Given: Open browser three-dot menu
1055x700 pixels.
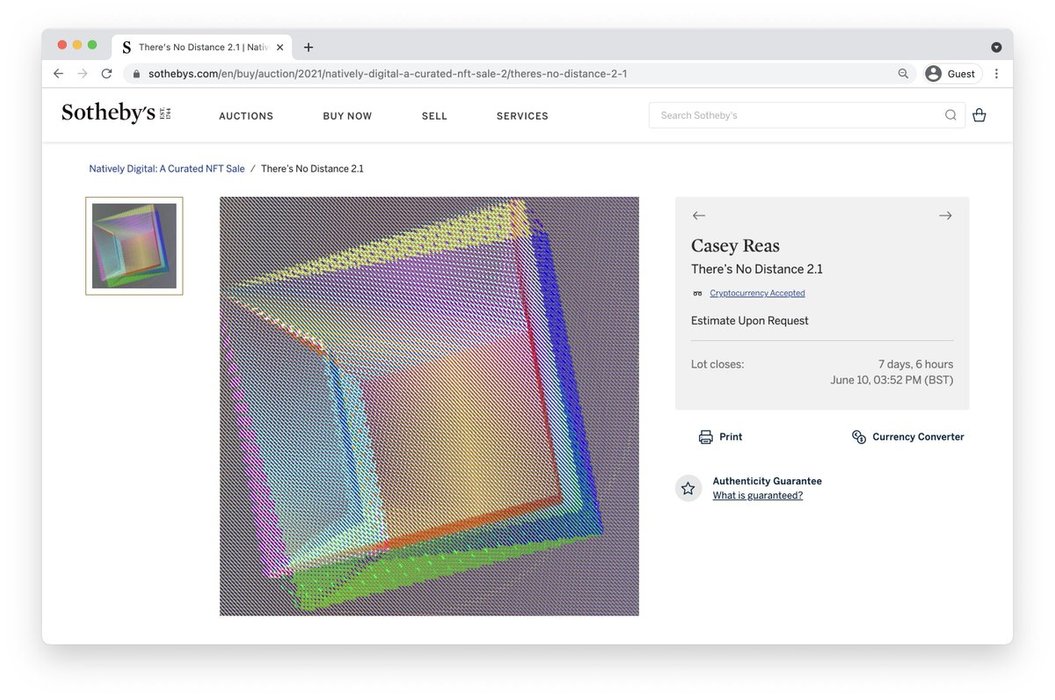Looking at the screenshot, I should [x=996, y=74].
